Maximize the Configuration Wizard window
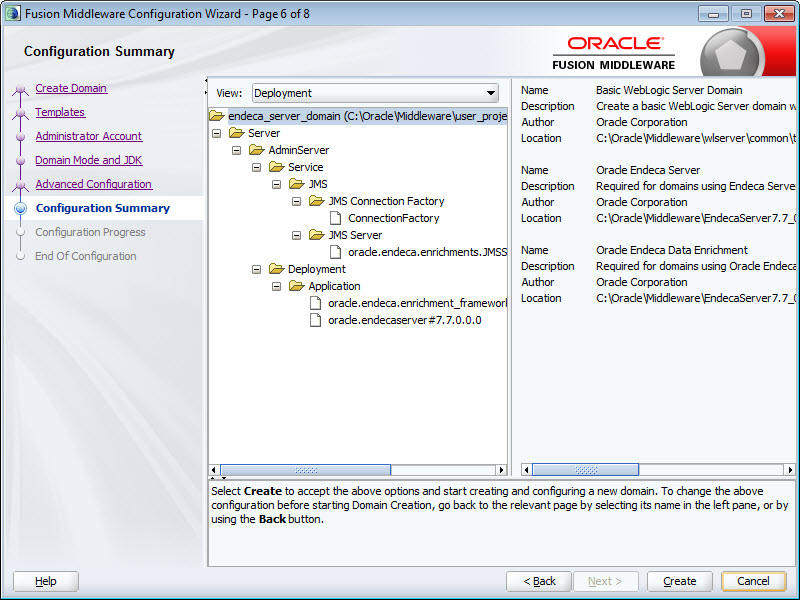The width and height of the screenshot is (800, 600). coord(746,14)
